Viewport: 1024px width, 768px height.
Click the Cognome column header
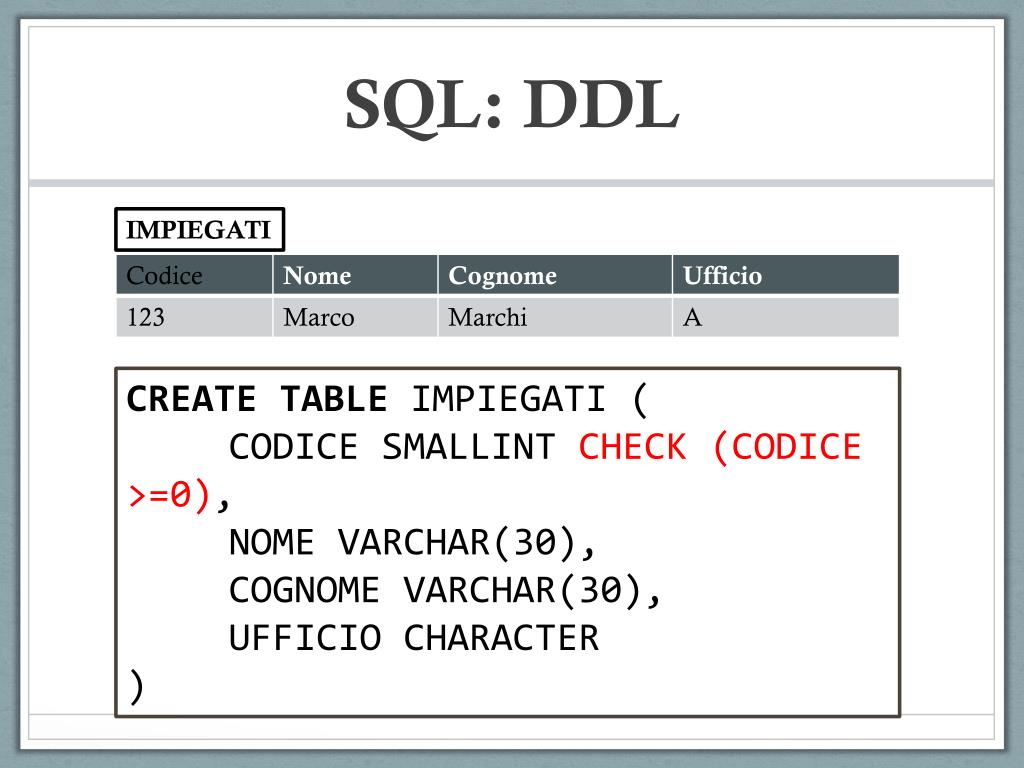554,275
